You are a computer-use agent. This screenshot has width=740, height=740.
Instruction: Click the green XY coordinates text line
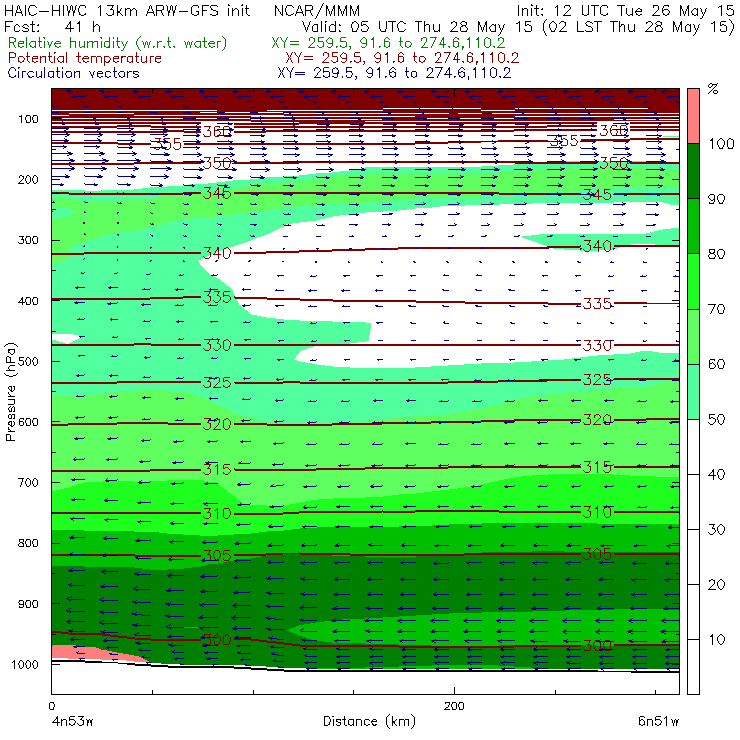pyautogui.click(x=388, y=43)
